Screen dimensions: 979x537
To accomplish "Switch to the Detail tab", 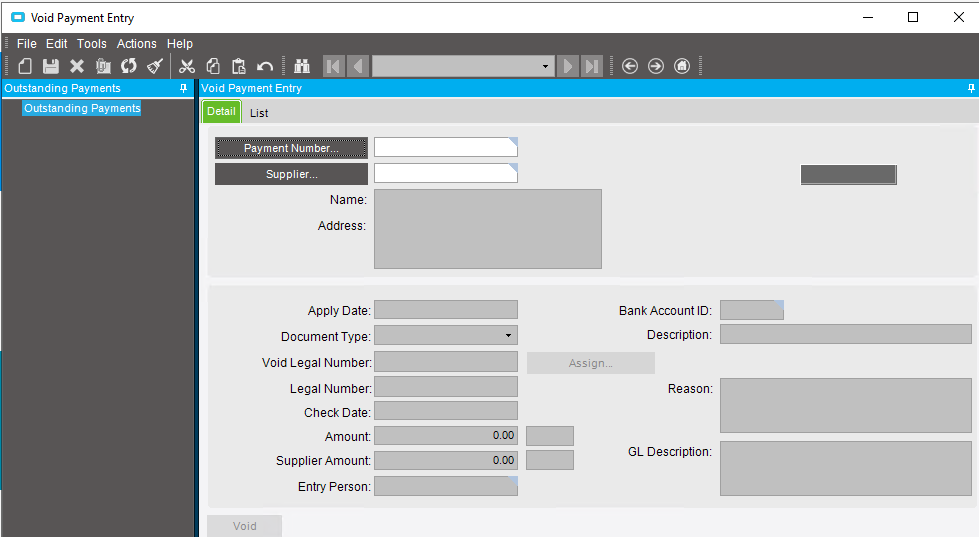I will point(221,111).
